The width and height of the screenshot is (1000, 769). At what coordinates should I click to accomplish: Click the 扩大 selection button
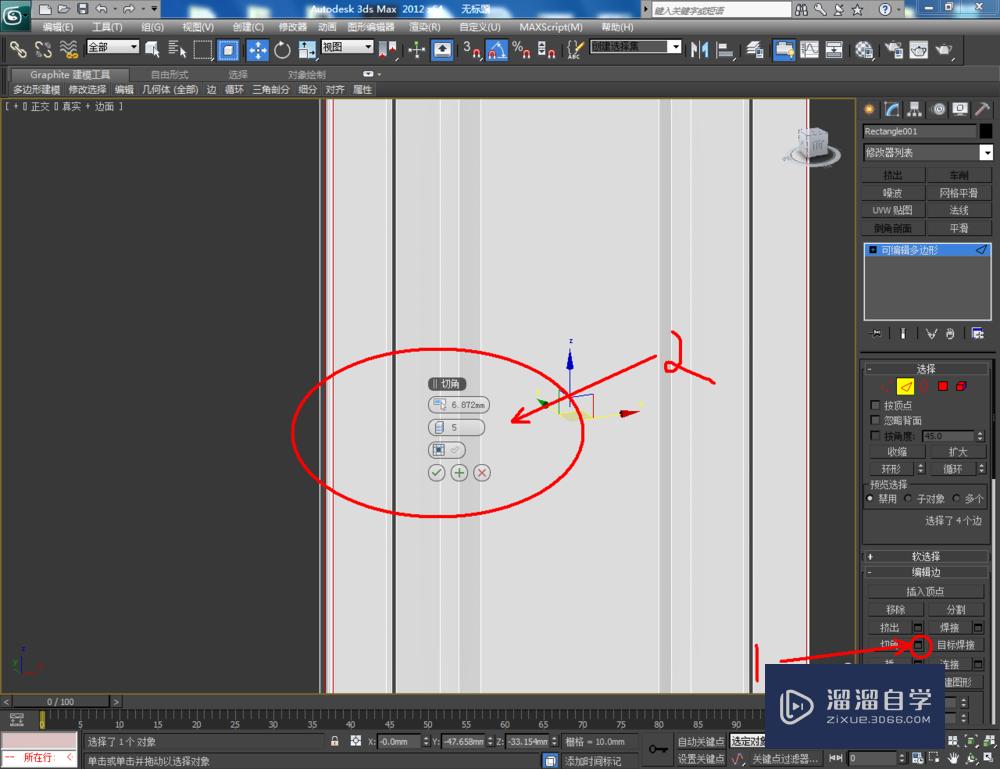(957, 451)
